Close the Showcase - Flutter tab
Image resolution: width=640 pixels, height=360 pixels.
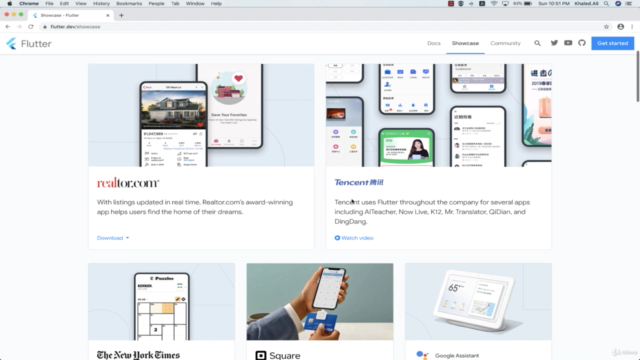coord(108,16)
